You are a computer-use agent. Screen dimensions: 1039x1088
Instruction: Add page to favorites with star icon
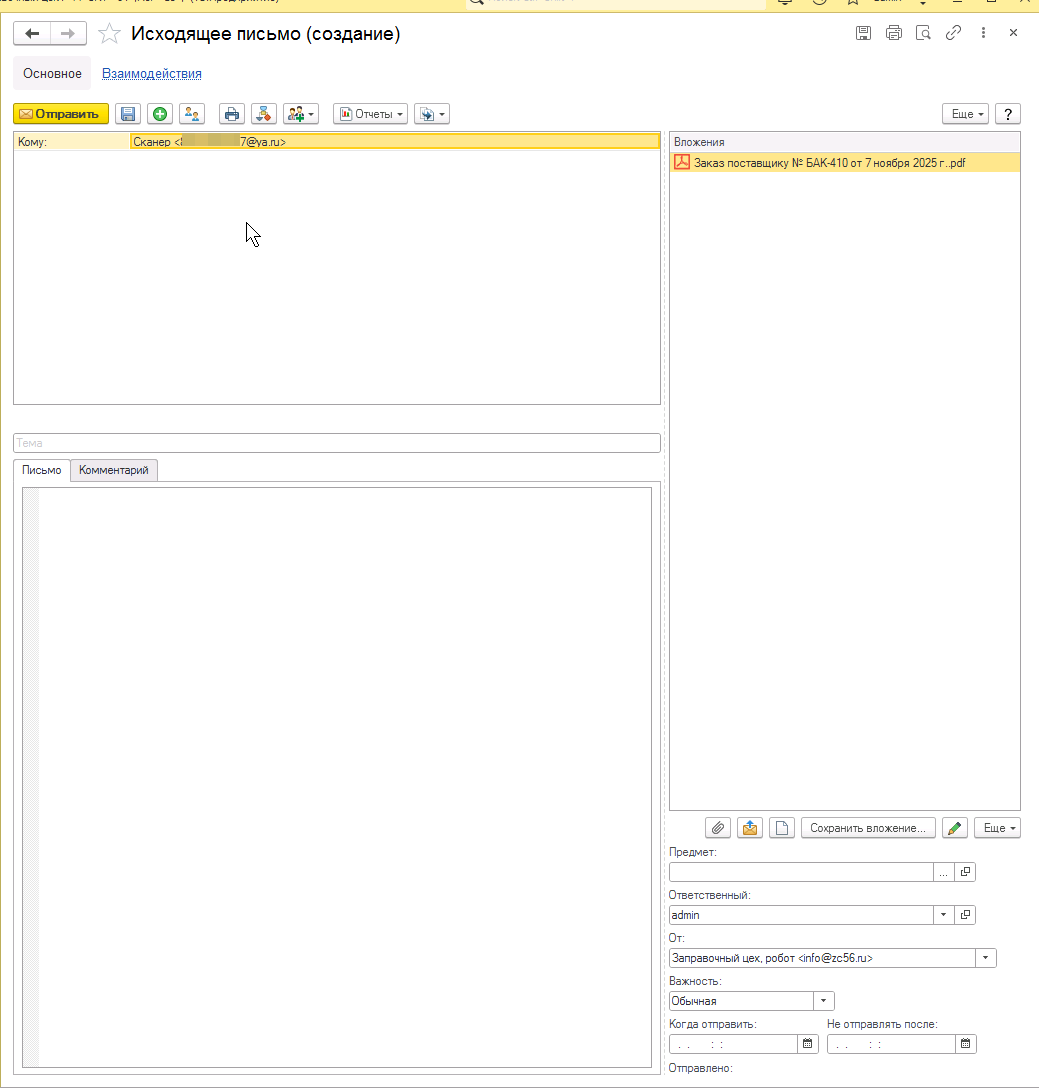pos(110,34)
